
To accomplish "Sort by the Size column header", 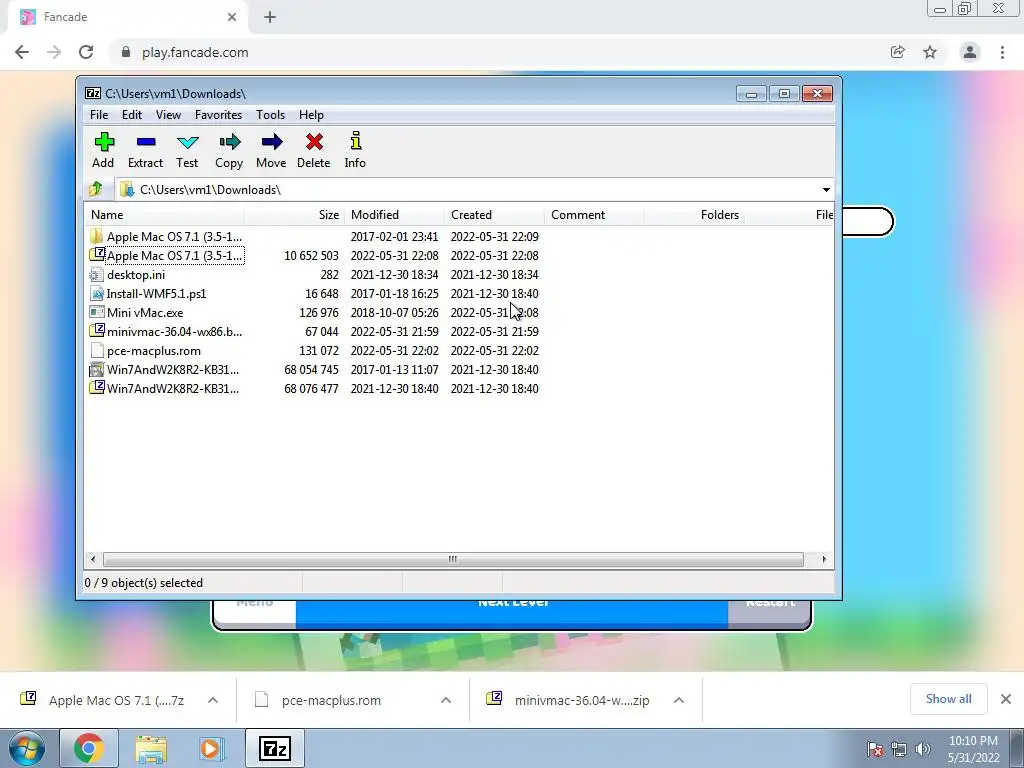I will pos(295,215).
